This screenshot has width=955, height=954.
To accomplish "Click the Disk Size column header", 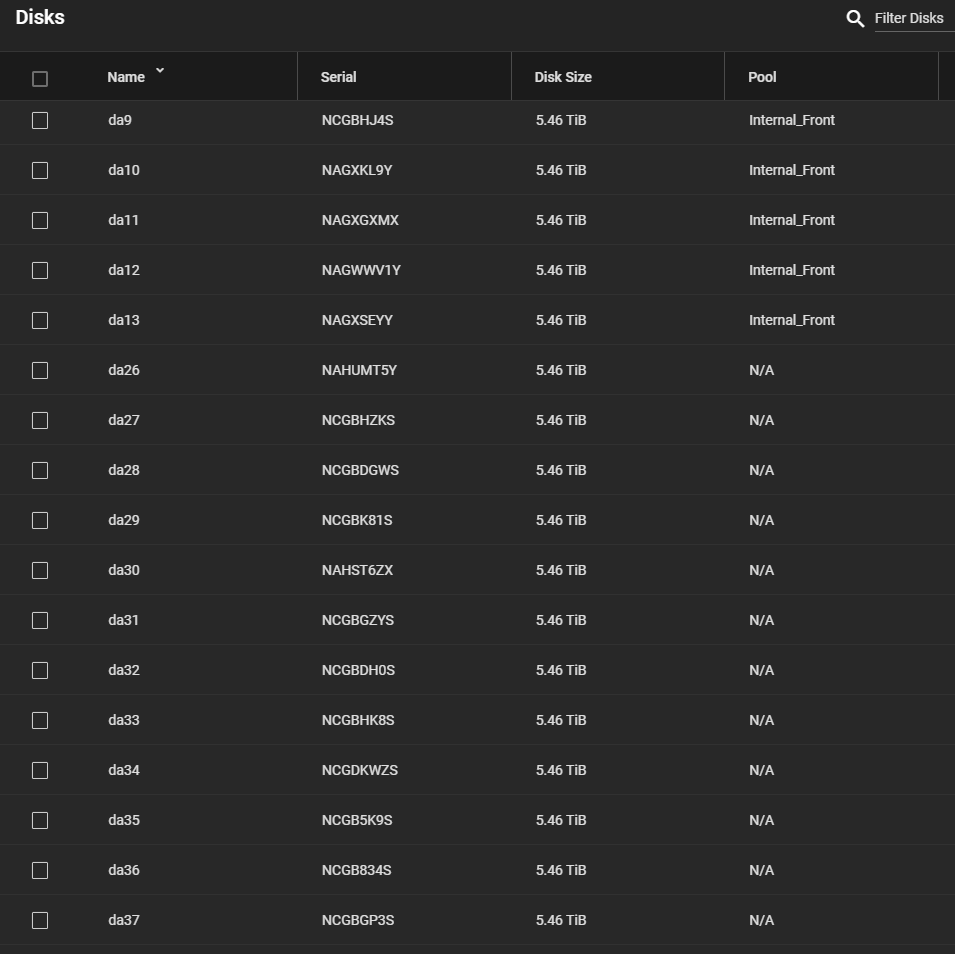I will coord(563,77).
